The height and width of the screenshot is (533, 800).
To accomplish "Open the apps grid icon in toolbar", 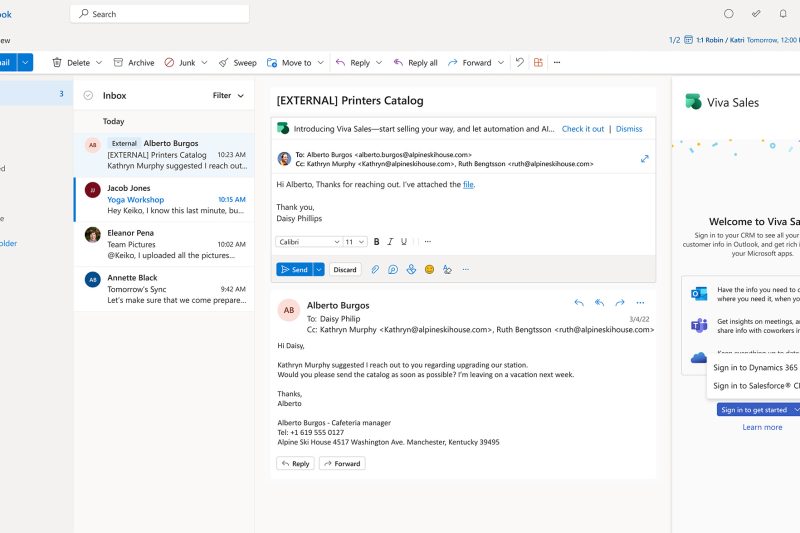I will click(538, 62).
